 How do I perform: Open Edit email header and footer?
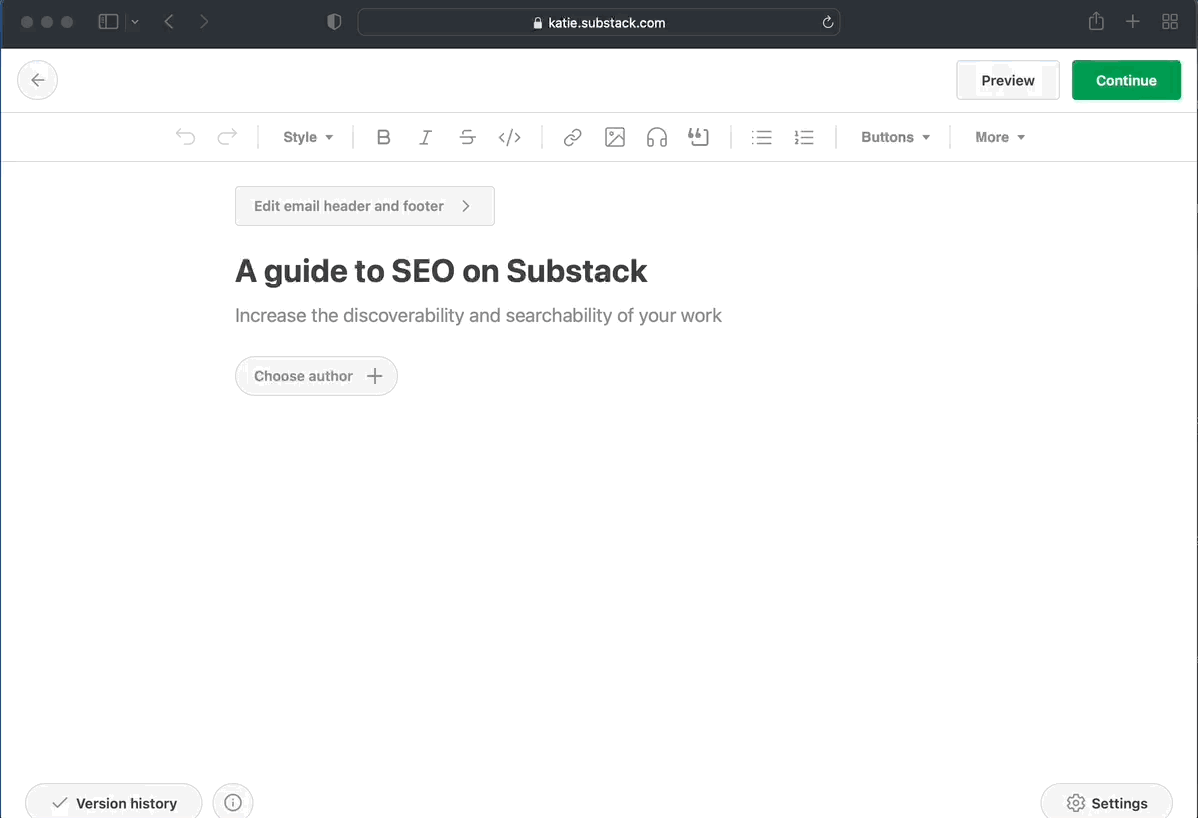click(x=364, y=206)
